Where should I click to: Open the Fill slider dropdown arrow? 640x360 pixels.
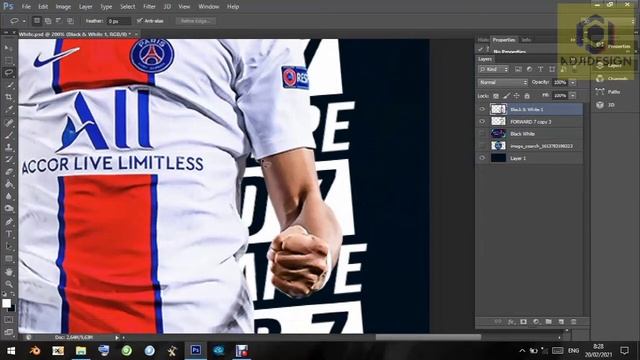coord(573,96)
